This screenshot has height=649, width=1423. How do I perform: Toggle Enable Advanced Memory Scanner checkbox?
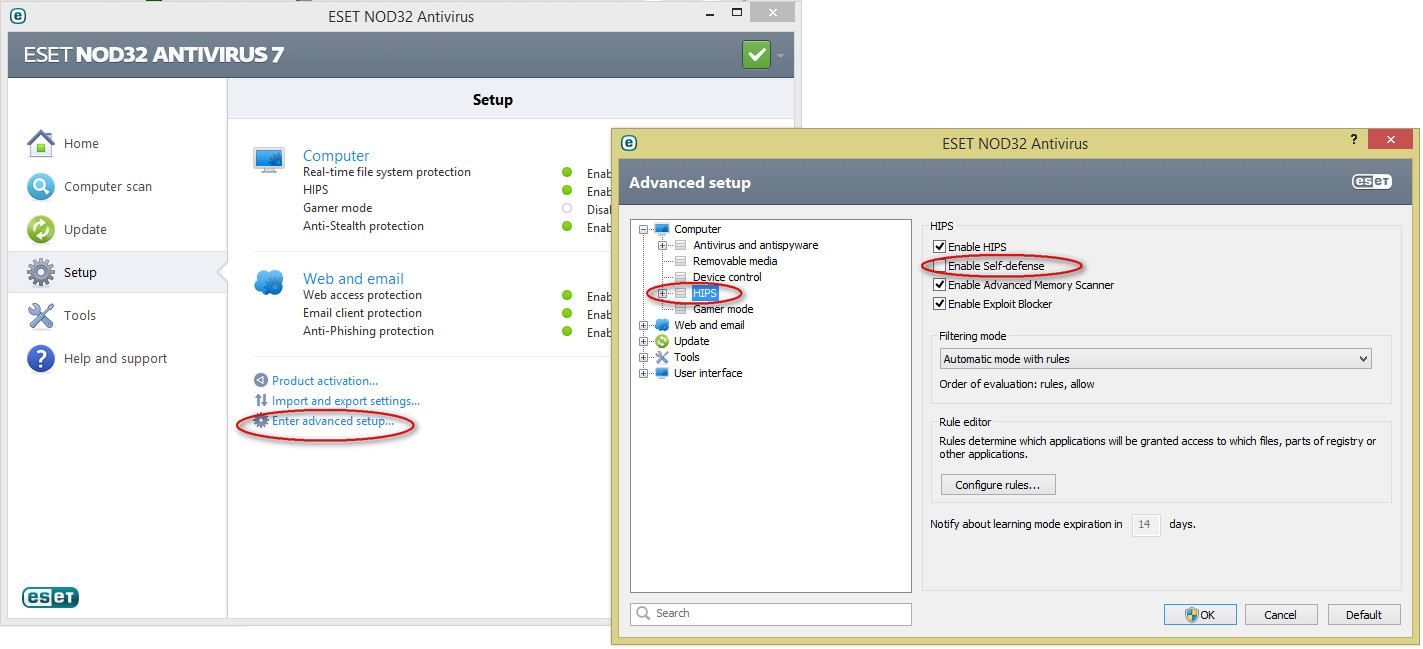[939, 285]
